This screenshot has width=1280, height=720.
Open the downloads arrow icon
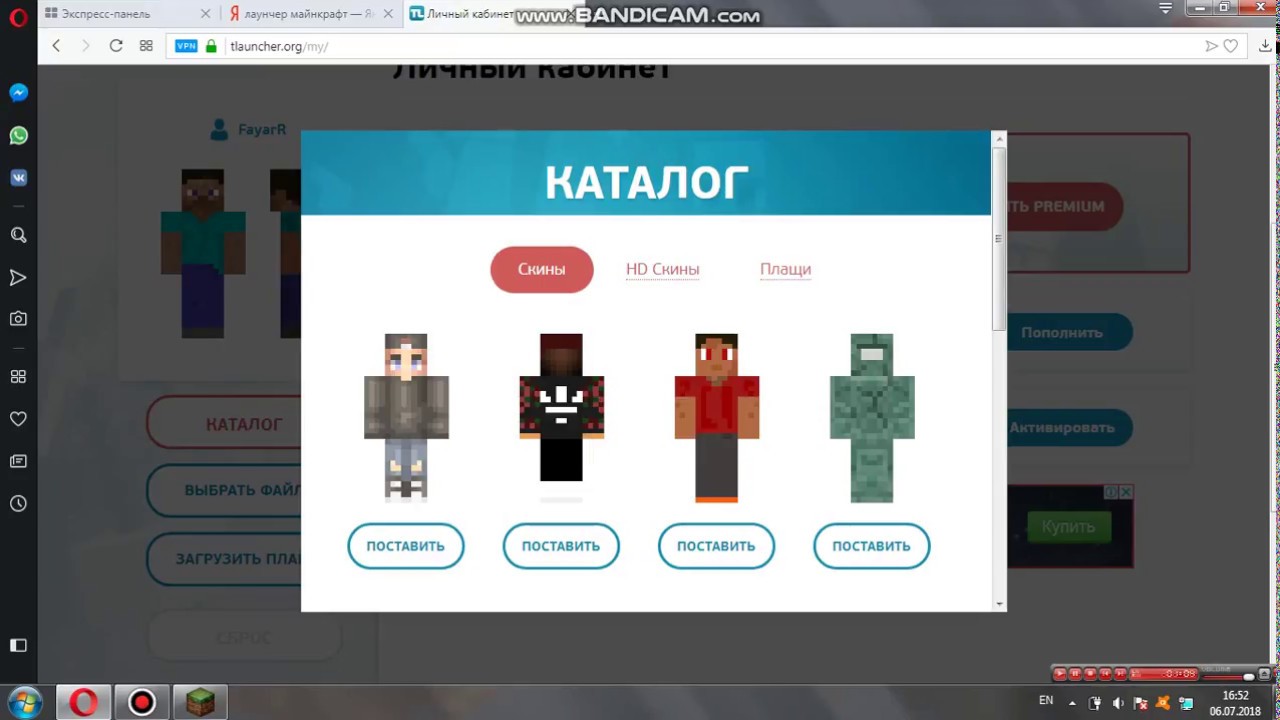pyautogui.click(x=1265, y=46)
